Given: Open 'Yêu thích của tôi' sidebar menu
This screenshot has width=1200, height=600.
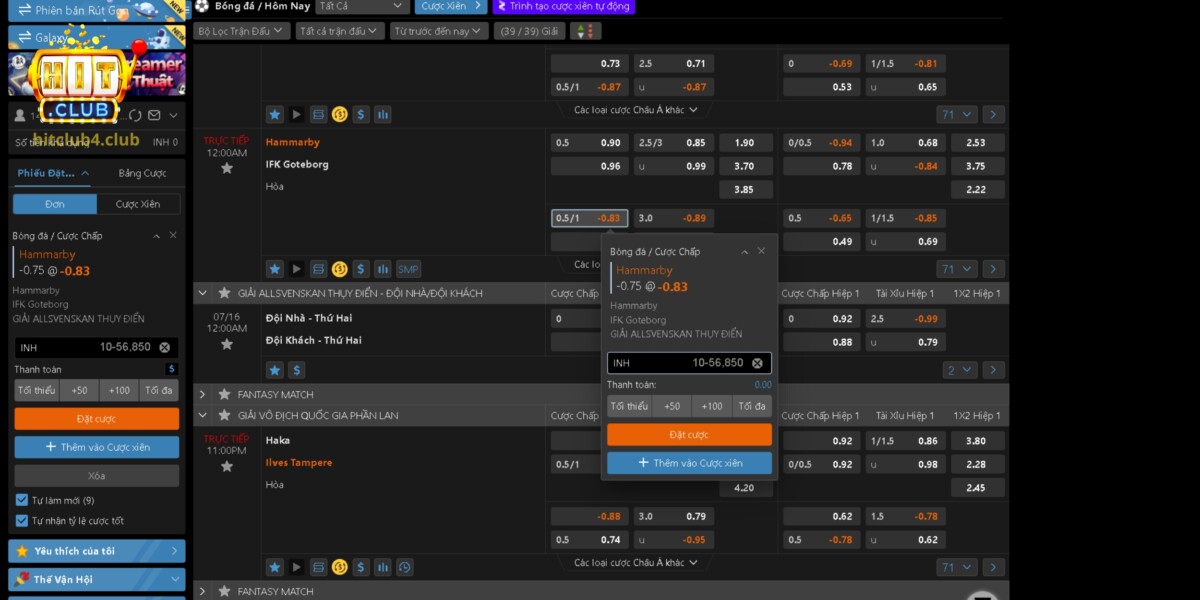Looking at the screenshot, I should pyautogui.click(x=96, y=551).
